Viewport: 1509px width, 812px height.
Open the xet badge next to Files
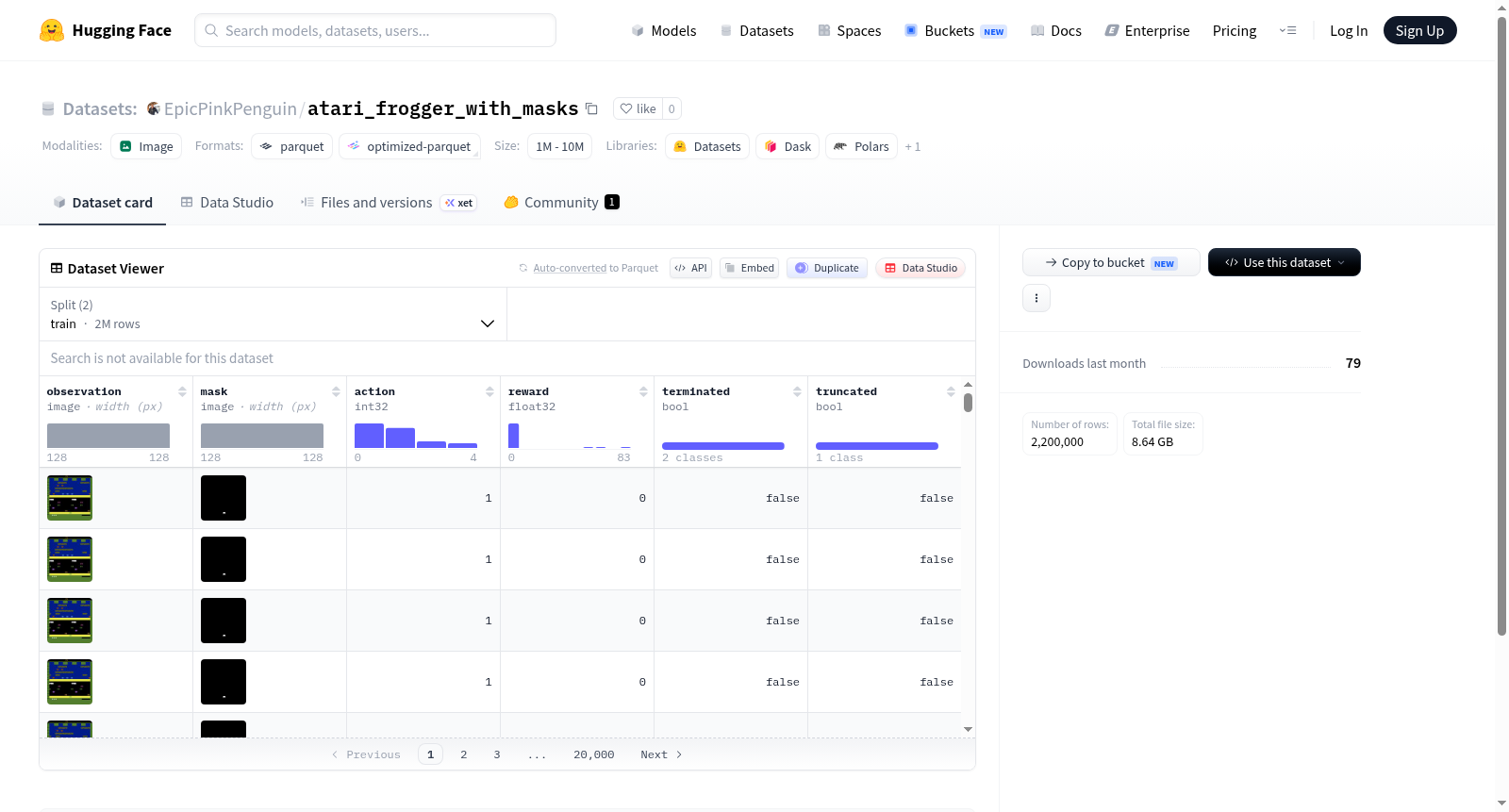tap(458, 203)
